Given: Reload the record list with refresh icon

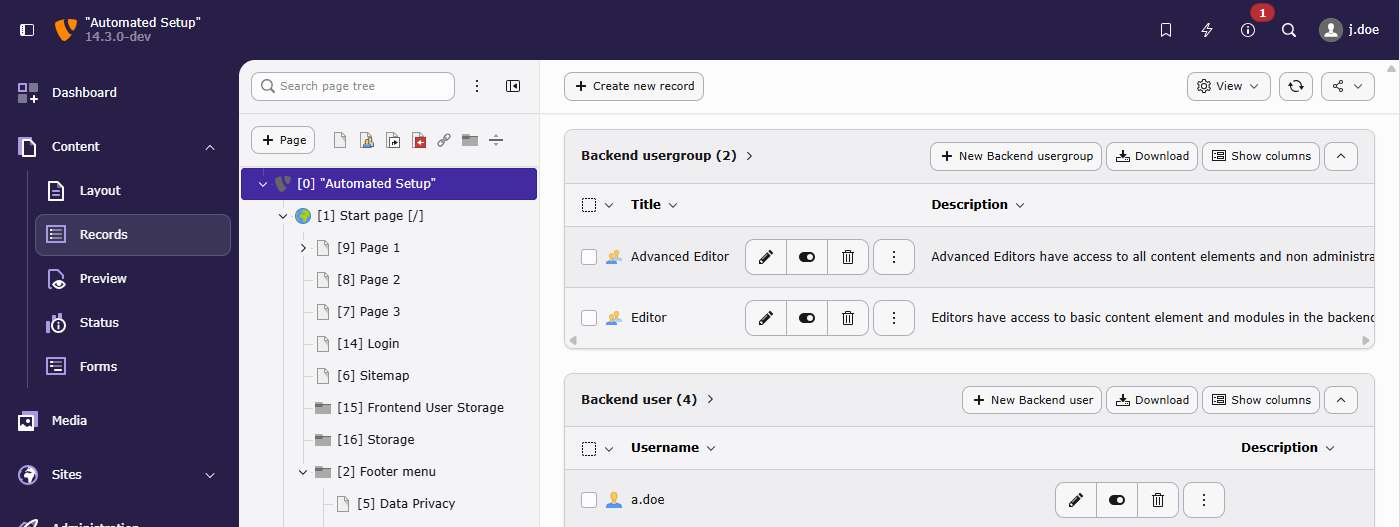Looking at the screenshot, I should pos(1296,86).
